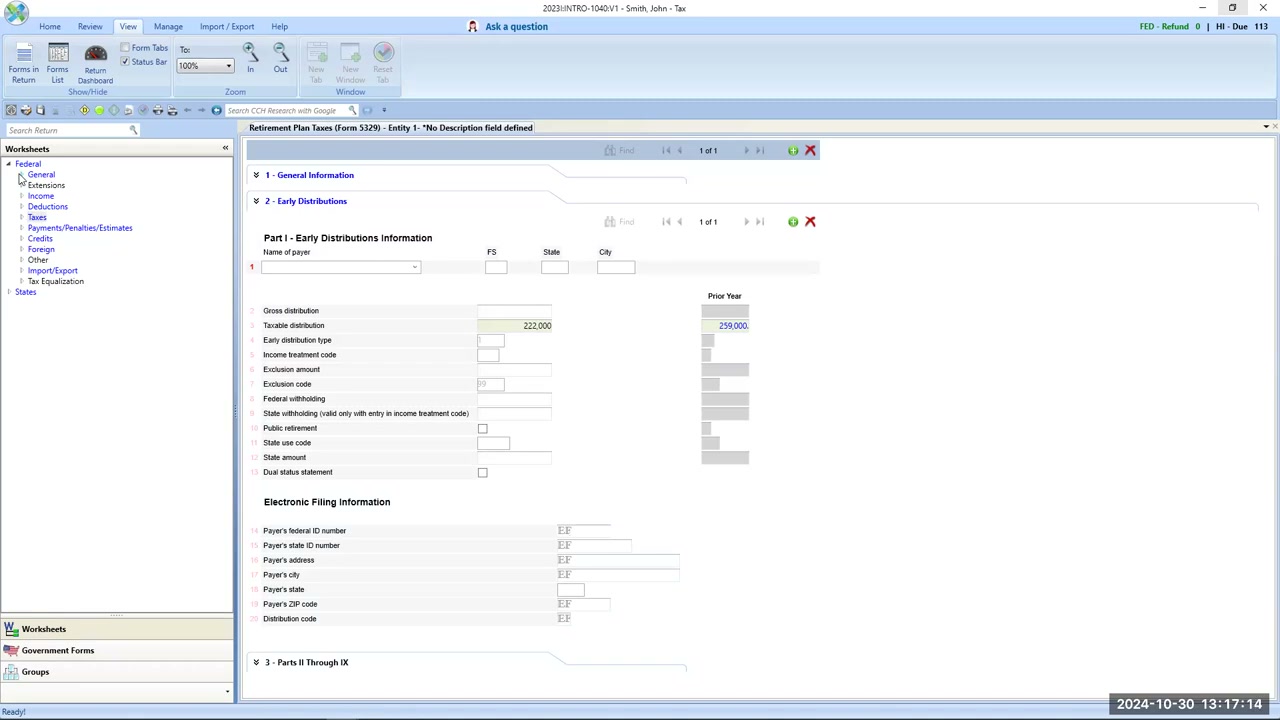
Task: Click the Payer's address field
Action: 618,560
